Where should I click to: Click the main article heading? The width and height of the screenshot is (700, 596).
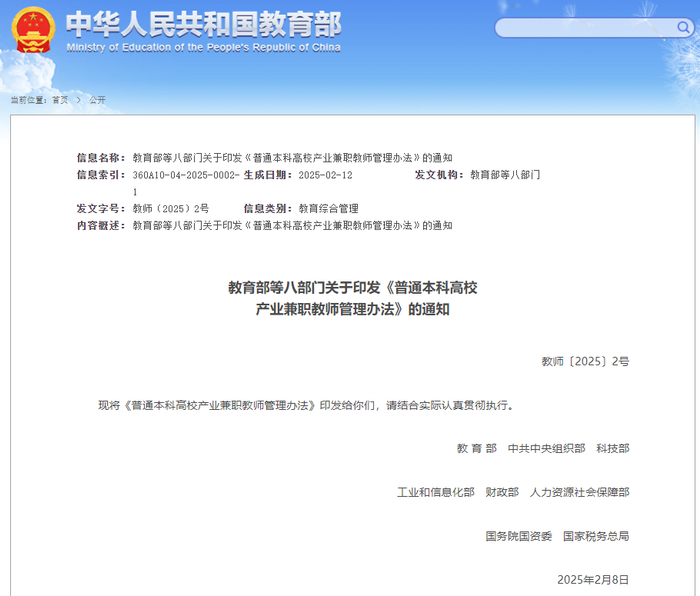pyautogui.click(x=353, y=298)
